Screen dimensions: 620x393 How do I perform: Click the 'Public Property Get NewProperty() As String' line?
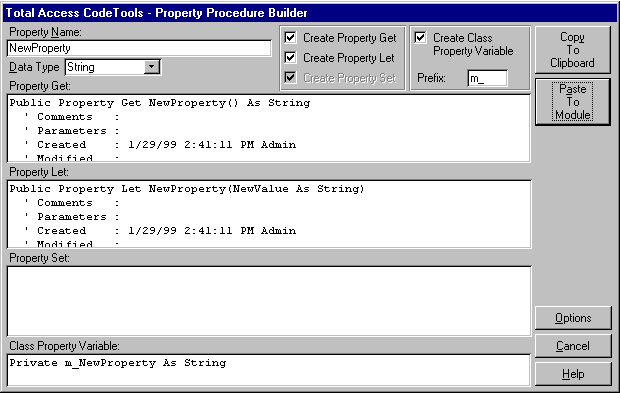click(x=160, y=103)
